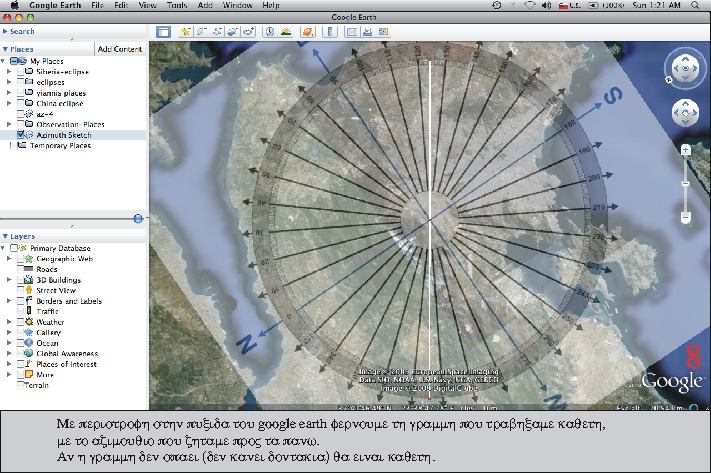Click the Move joystick navigation control
The image size is (711, 473).
[685, 113]
